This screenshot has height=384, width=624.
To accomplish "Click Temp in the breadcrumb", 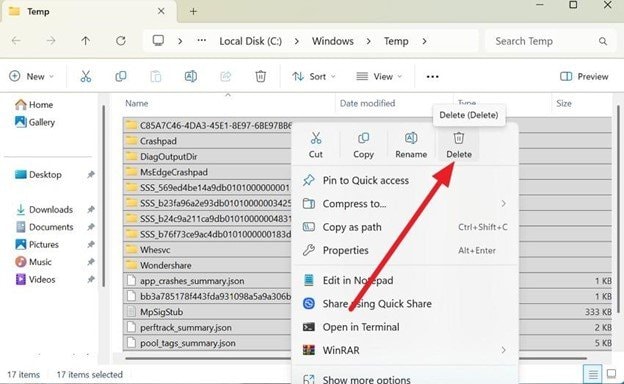I will pos(396,41).
